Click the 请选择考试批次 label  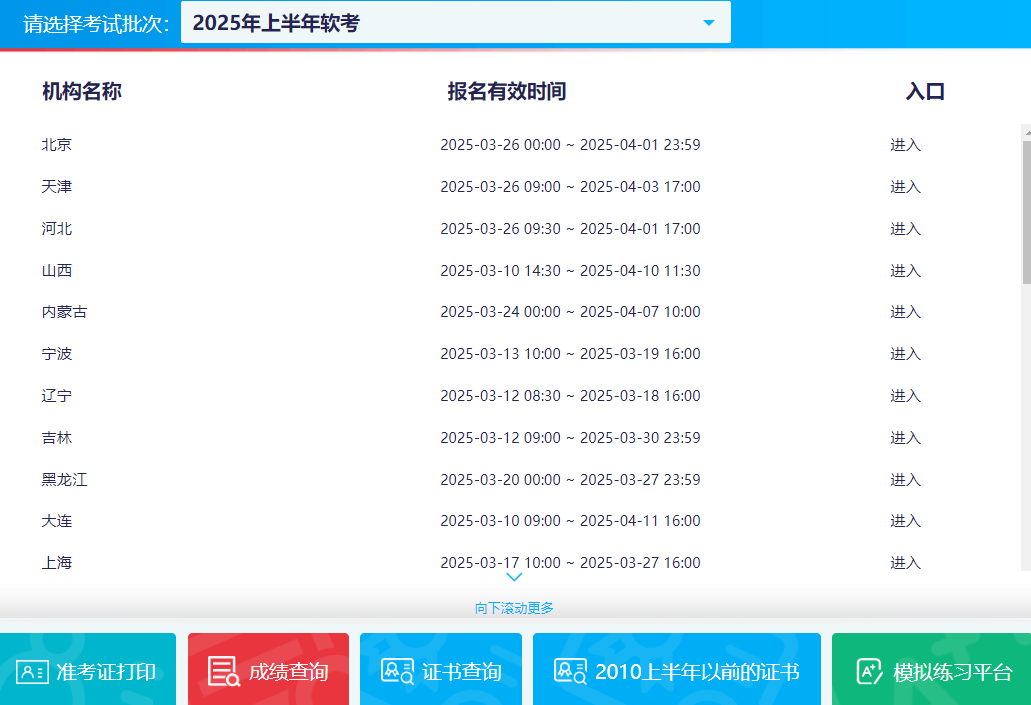[x=96, y=24]
